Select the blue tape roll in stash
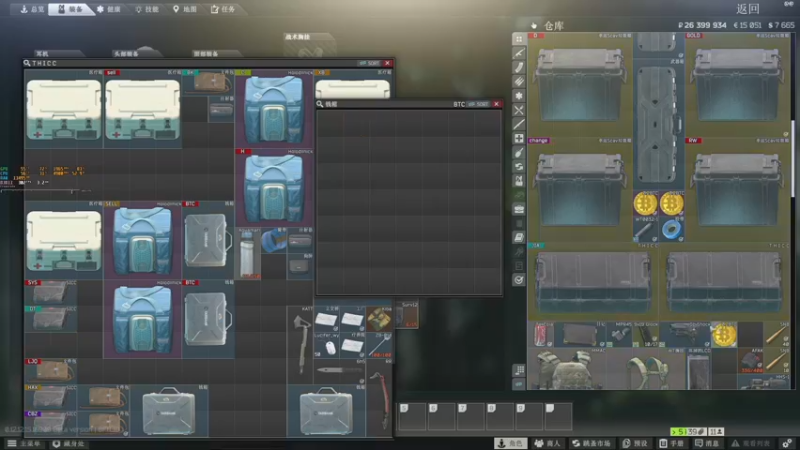The width and height of the screenshot is (800, 450). pos(671,230)
